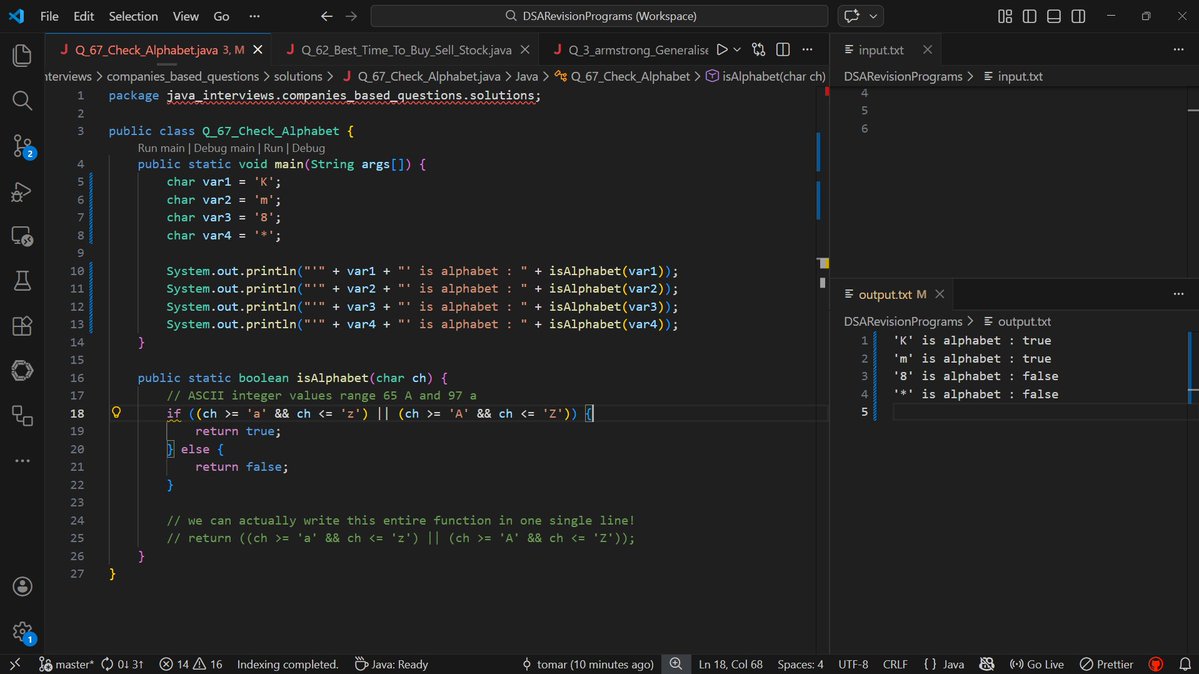Close the output.txt tab
This screenshot has width=1199, height=674.
click(940, 295)
